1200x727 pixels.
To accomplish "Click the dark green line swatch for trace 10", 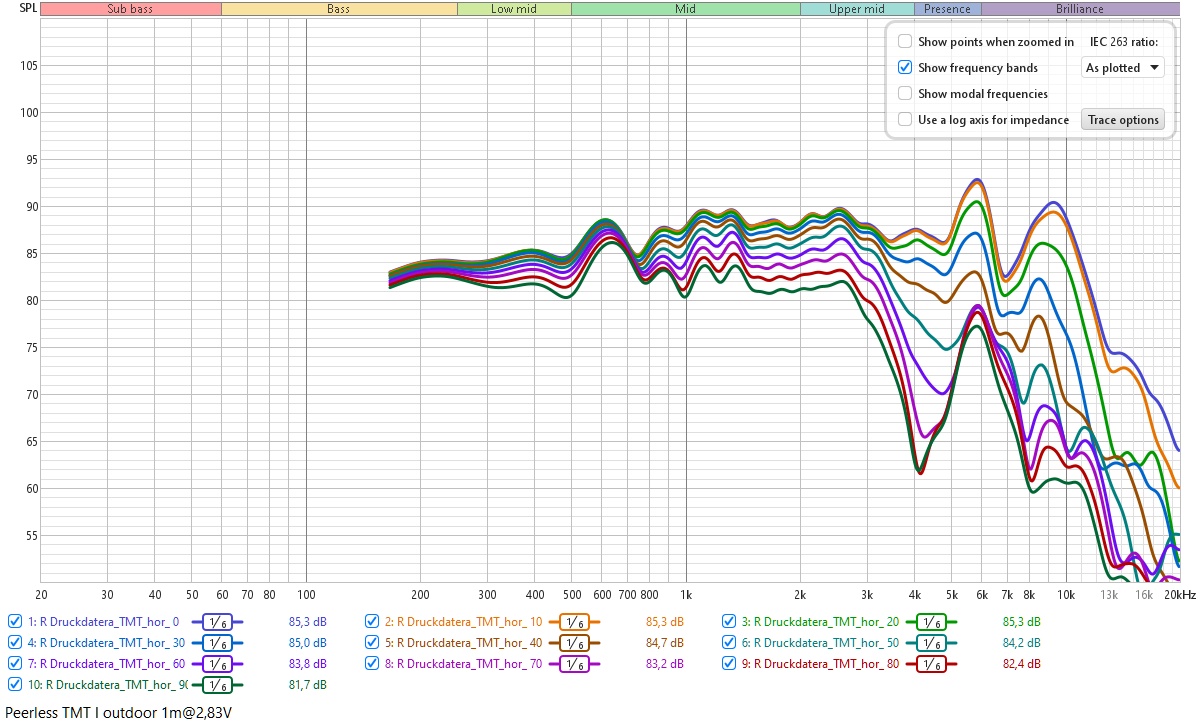I will click(x=218, y=685).
